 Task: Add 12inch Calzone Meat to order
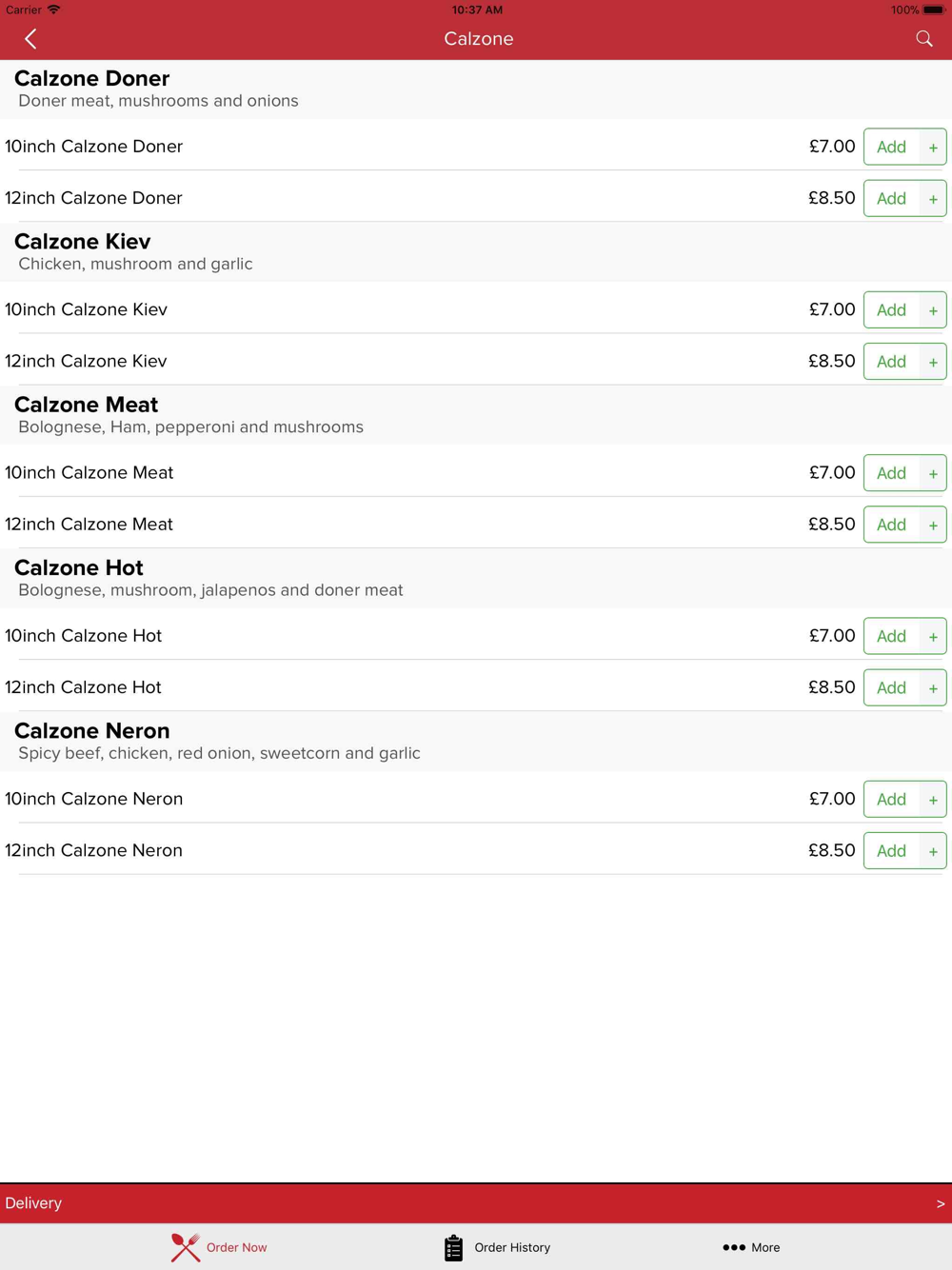coord(891,525)
